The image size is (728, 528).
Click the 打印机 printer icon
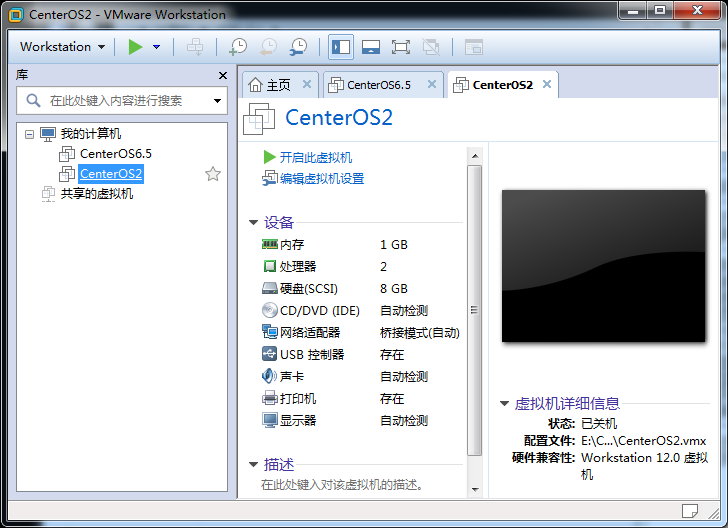pos(270,398)
